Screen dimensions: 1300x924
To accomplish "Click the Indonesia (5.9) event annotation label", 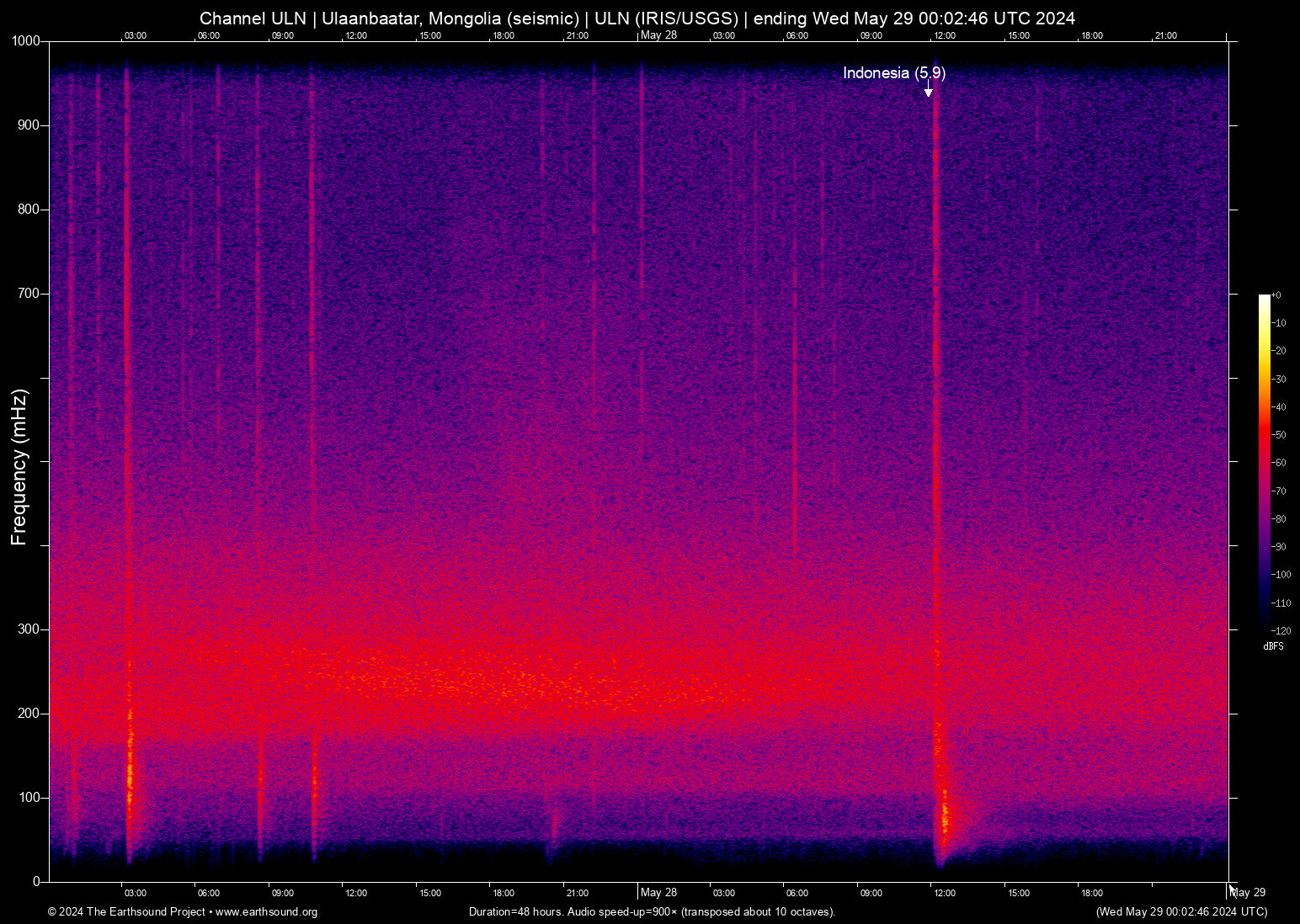I will [x=894, y=73].
